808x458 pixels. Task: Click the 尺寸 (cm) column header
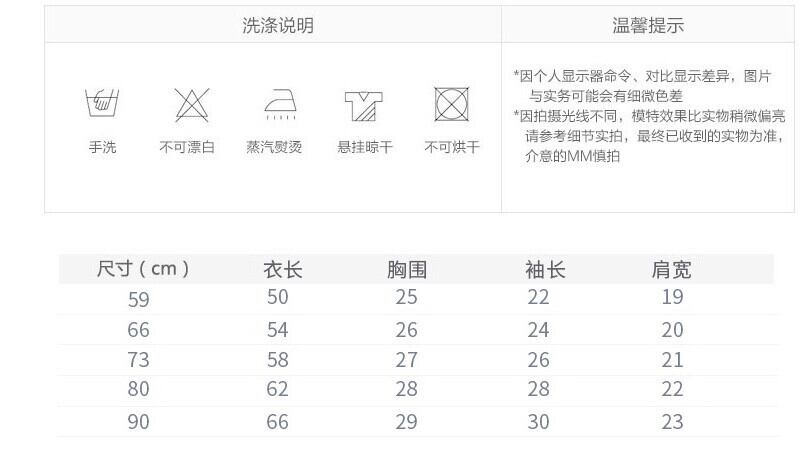(143, 268)
